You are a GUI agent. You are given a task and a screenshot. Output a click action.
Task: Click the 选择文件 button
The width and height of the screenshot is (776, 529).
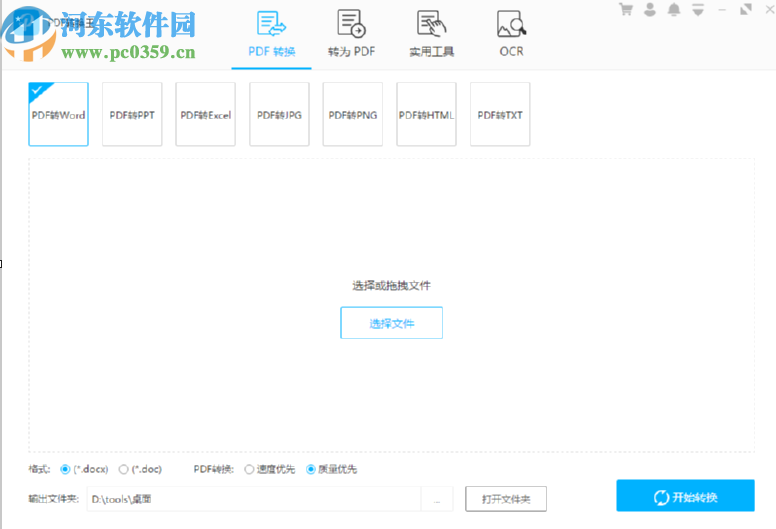391,323
